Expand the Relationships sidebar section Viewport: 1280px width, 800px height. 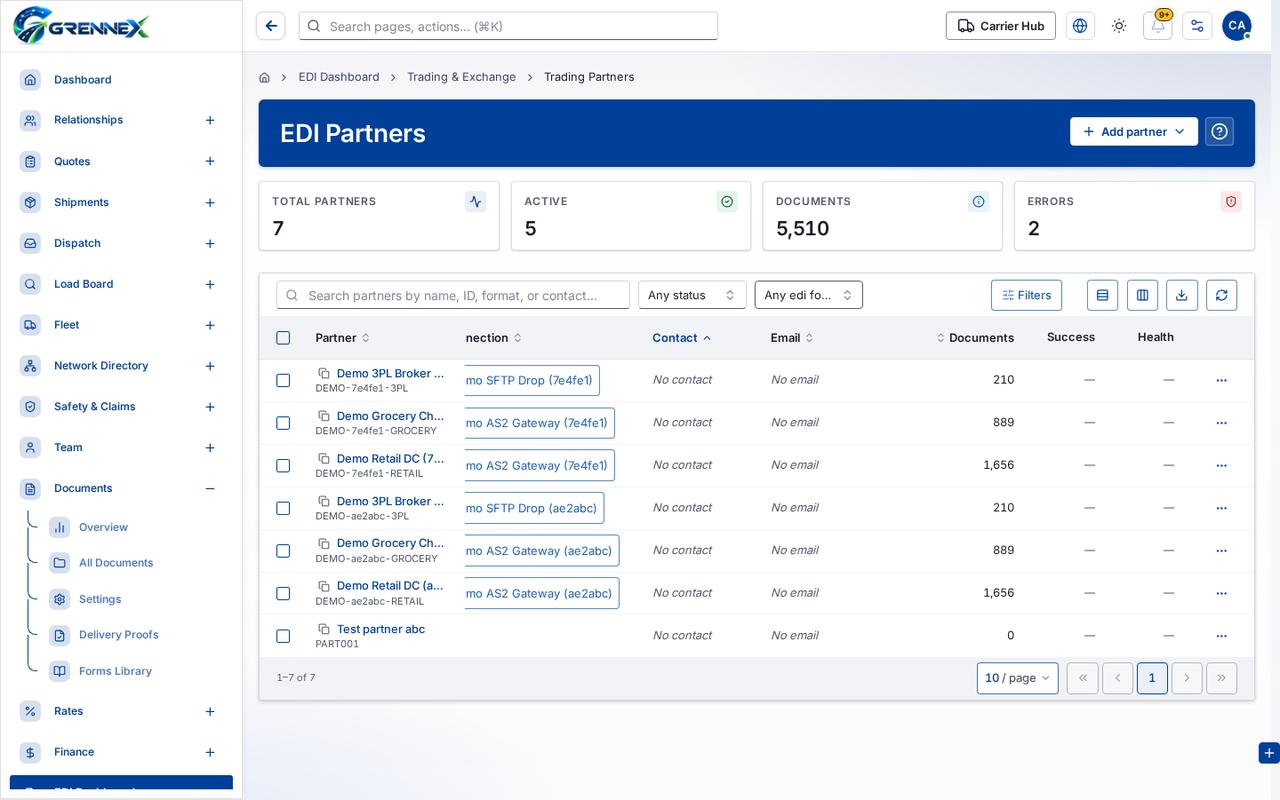210,120
